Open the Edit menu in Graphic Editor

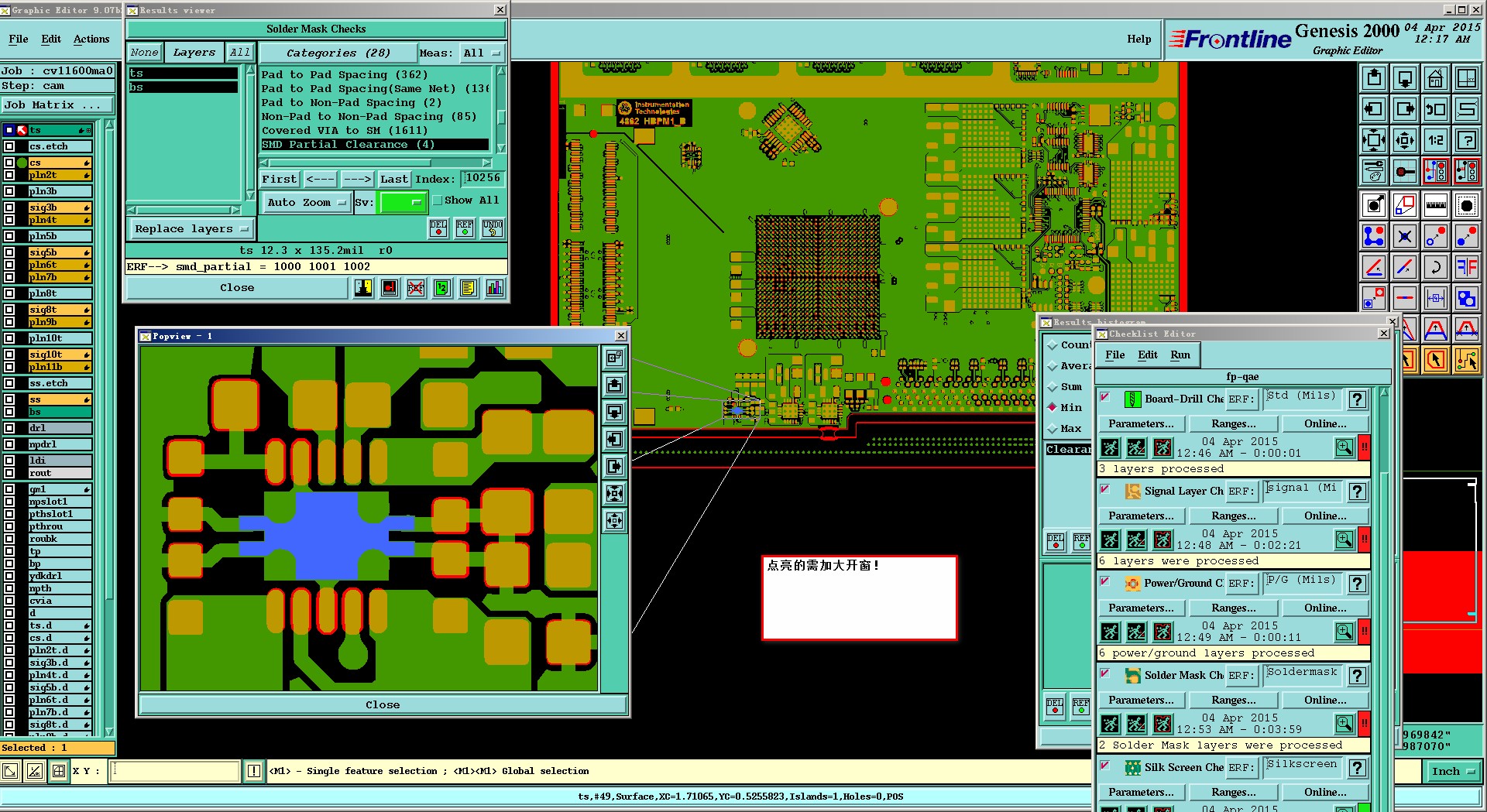pos(51,39)
